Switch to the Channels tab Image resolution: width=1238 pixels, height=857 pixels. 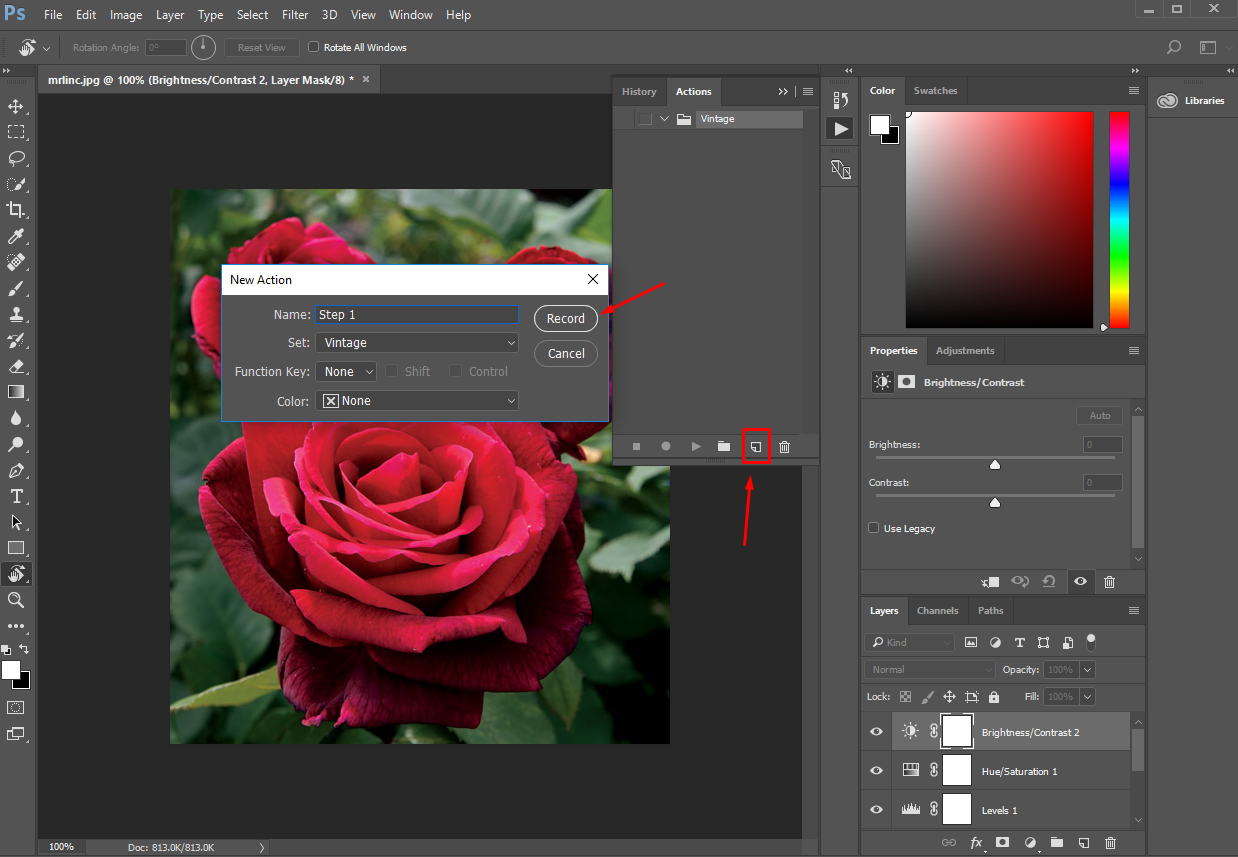(x=937, y=611)
